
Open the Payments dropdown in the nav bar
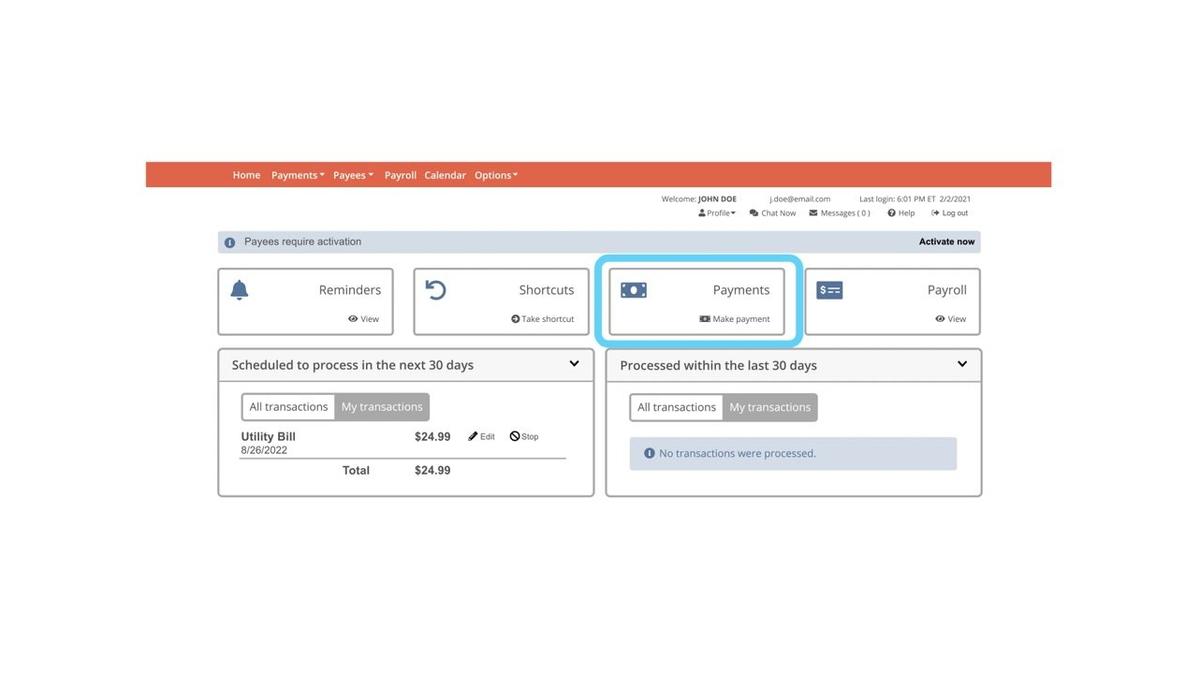pos(298,175)
